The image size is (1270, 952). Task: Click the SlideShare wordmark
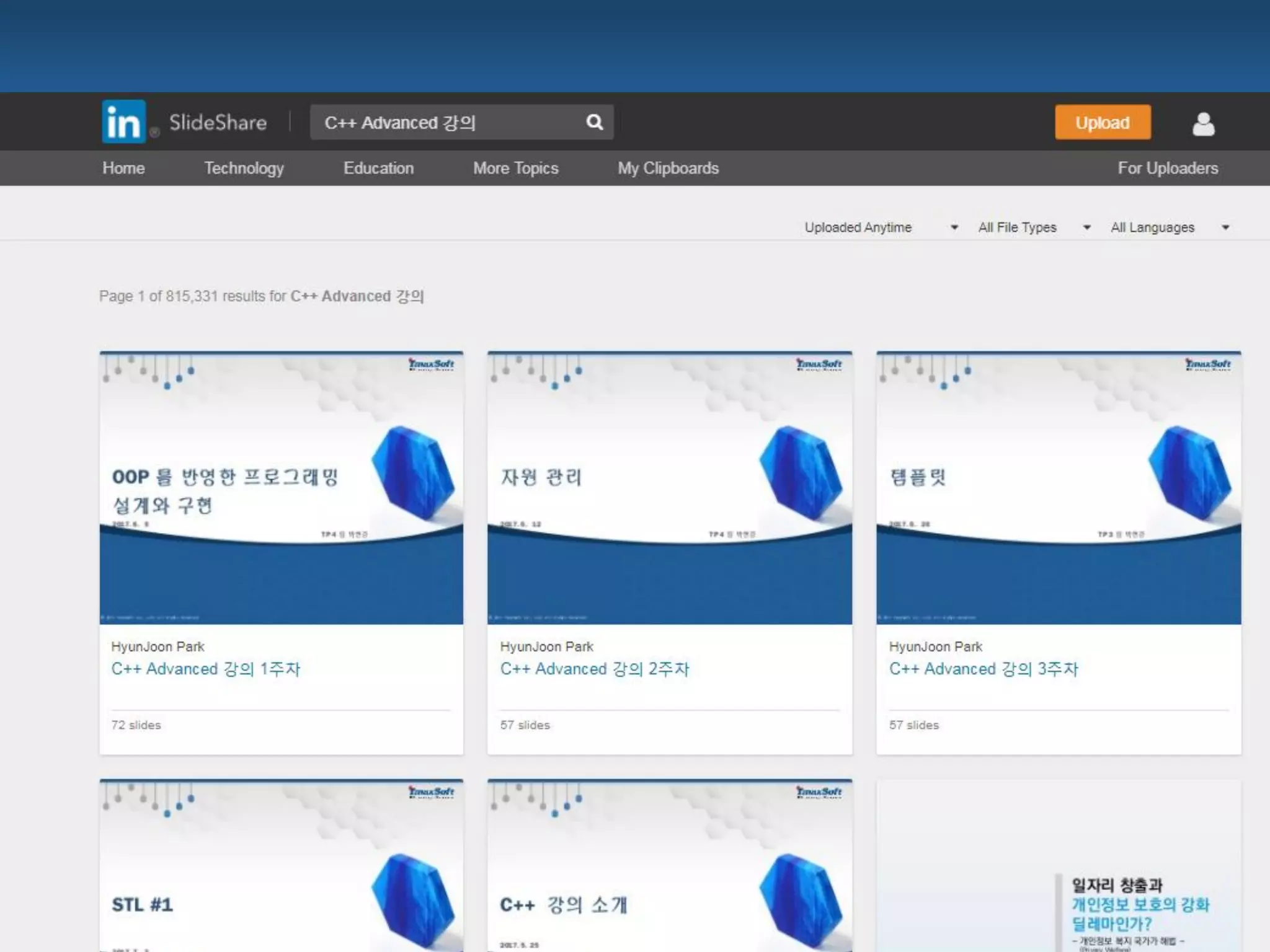(x=218, y=123)
